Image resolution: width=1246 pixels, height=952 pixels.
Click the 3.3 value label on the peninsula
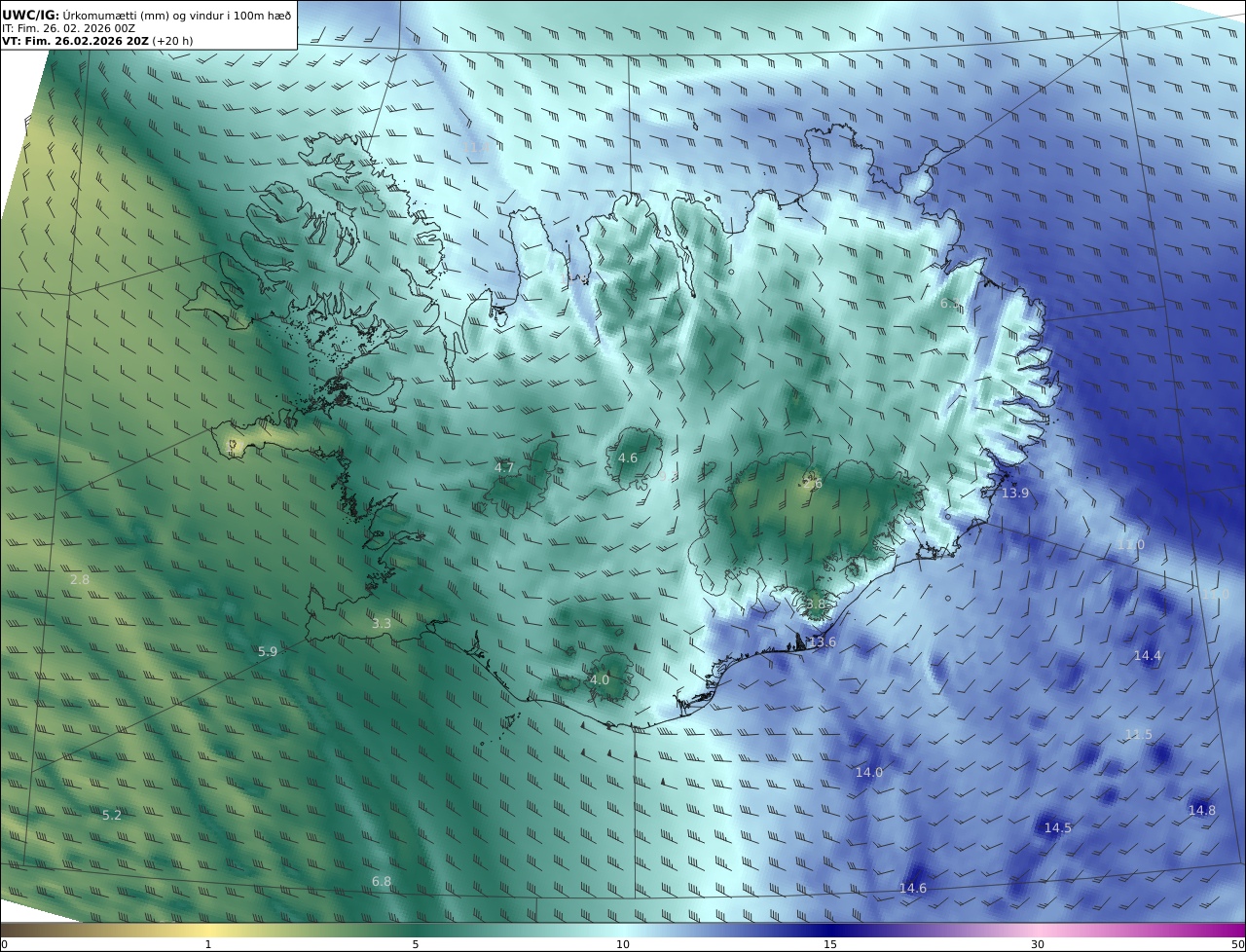click(x=383, y=623)
